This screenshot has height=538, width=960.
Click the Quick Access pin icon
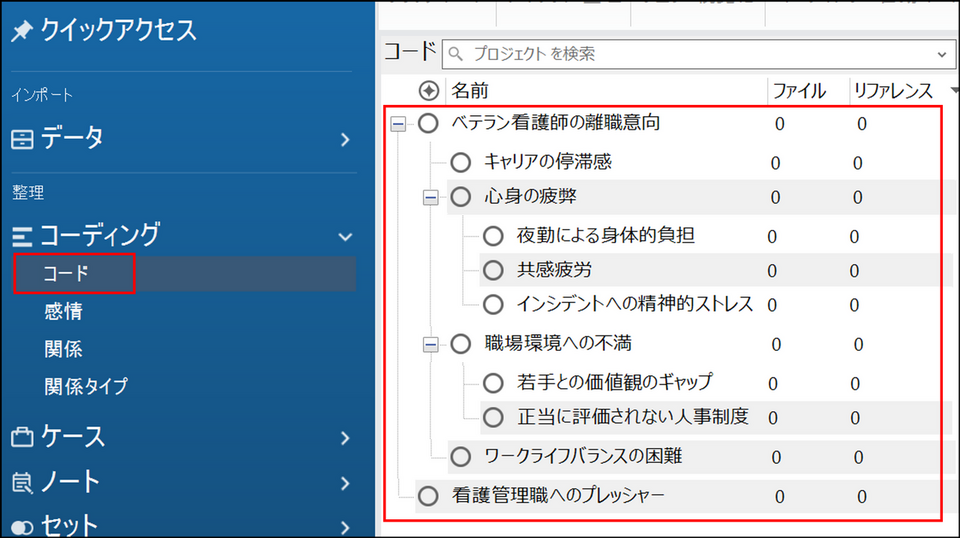click(22, 32)
